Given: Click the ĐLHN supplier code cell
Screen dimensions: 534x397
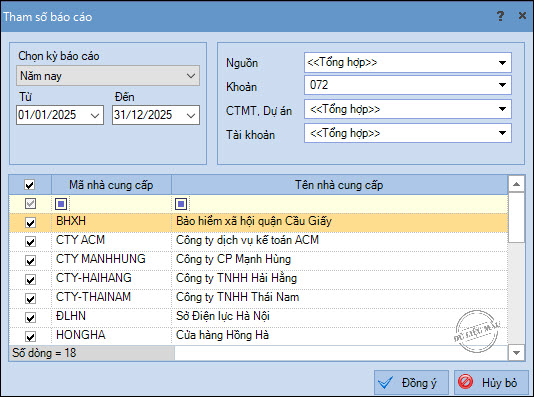Looking at the screenshot, I should 111,318.
